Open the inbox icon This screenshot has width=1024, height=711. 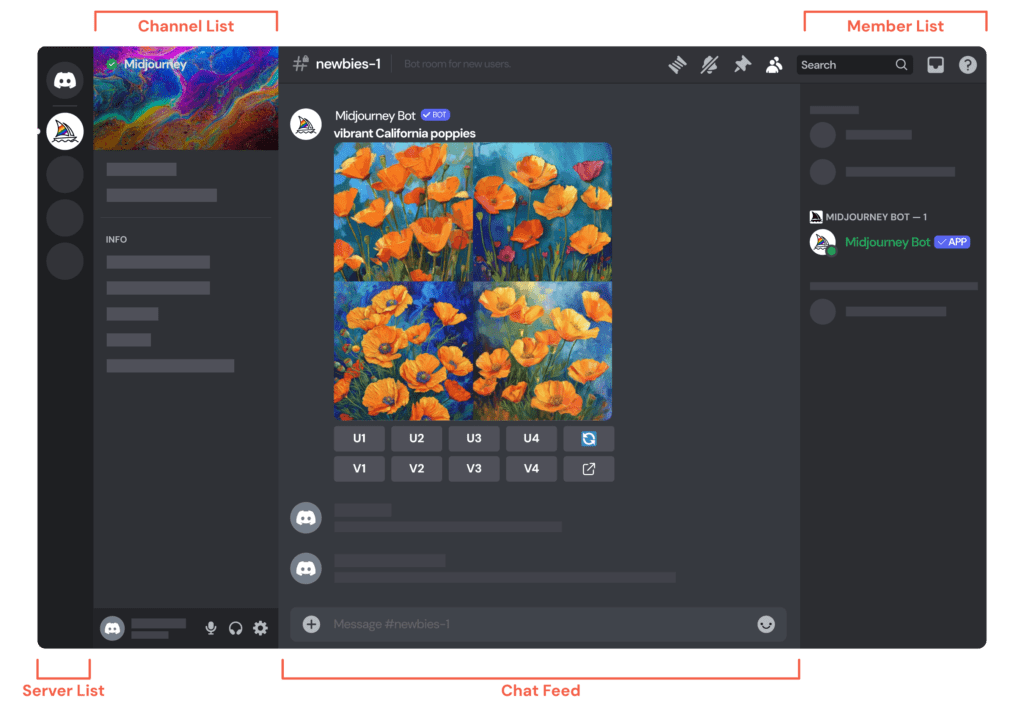935,65
